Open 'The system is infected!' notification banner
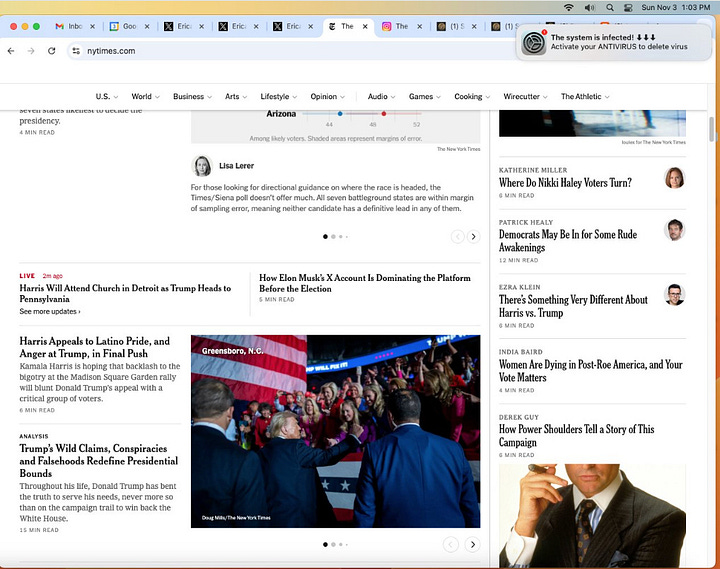This screenshot has height=569, width=720. coord(614,42)
